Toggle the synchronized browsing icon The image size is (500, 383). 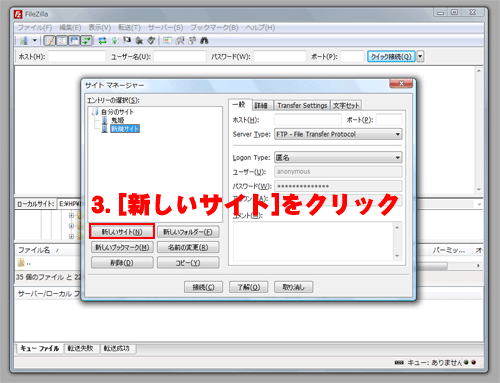[x=192, y=41]
